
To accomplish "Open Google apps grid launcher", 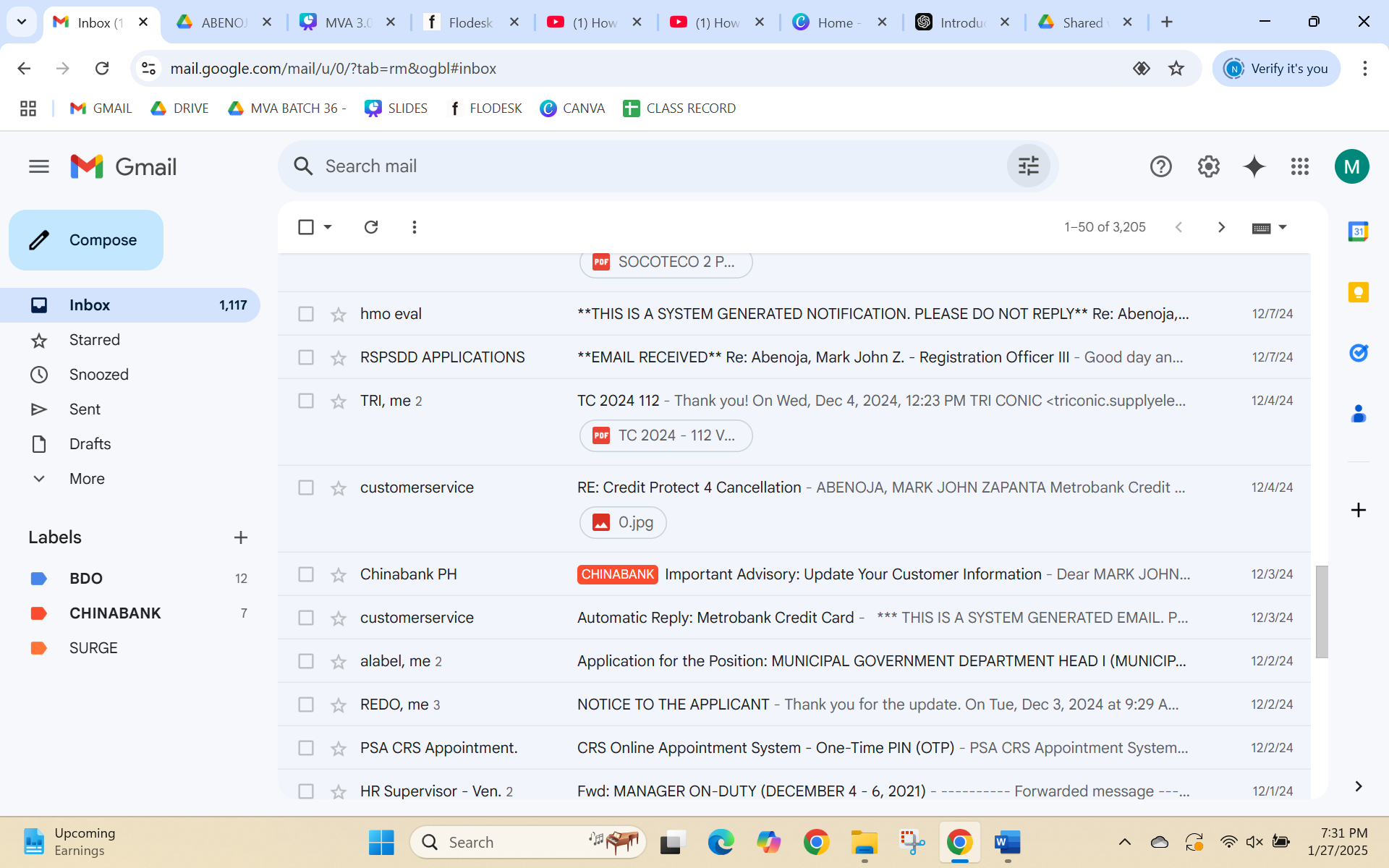I will tap(1300, 166).
